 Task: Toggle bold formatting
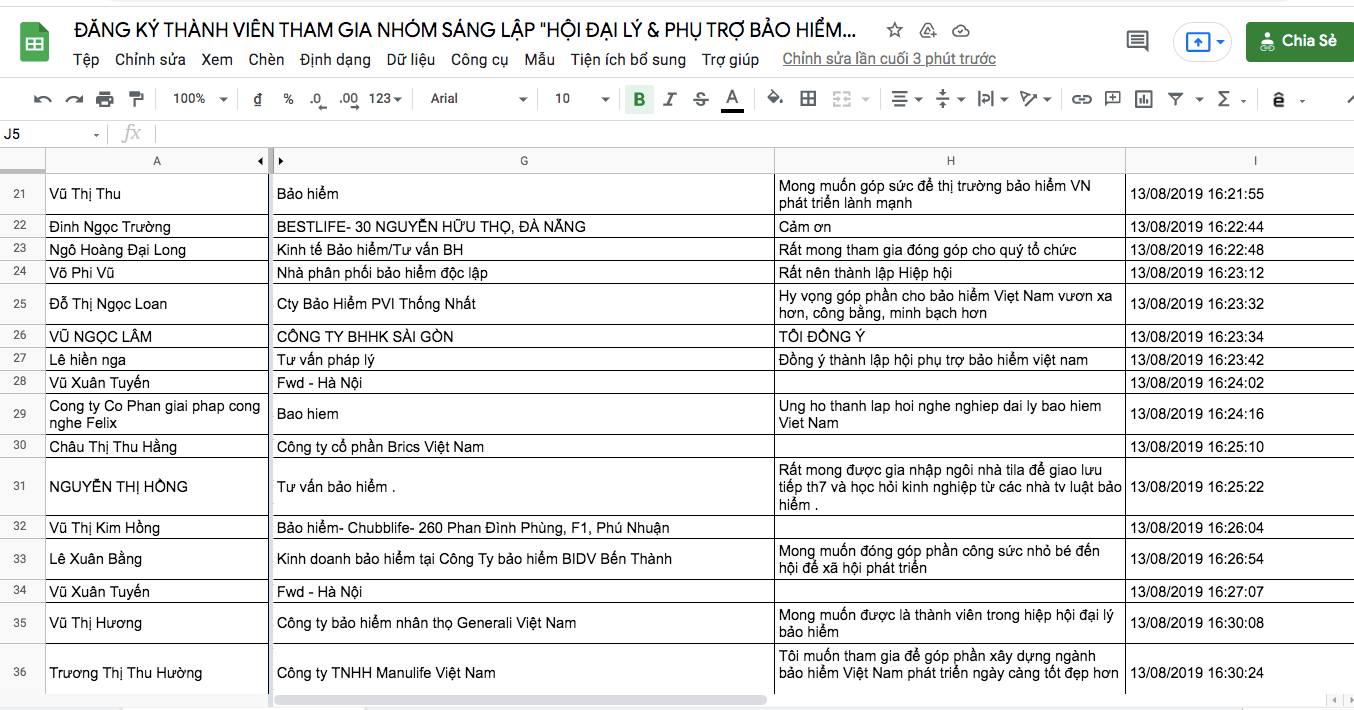(x=639, y=99)
